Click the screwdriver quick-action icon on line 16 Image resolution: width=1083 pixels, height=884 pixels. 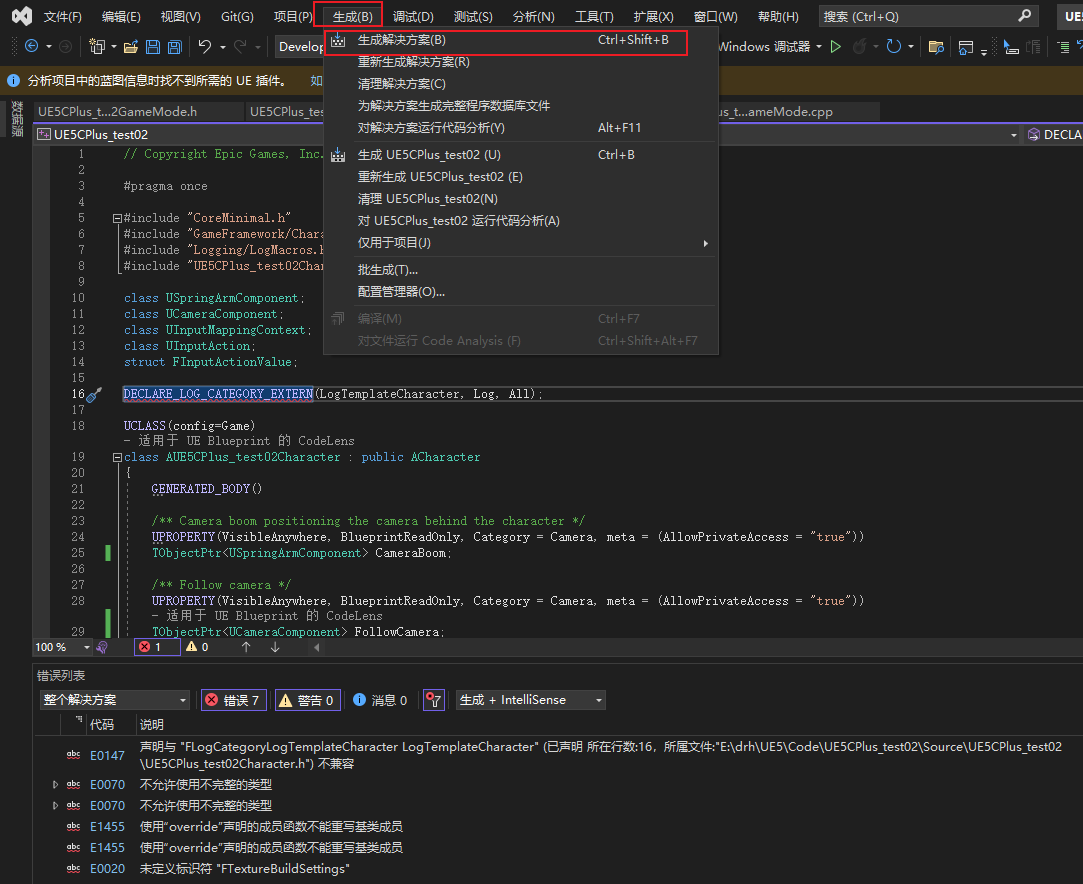pos(94,394)
